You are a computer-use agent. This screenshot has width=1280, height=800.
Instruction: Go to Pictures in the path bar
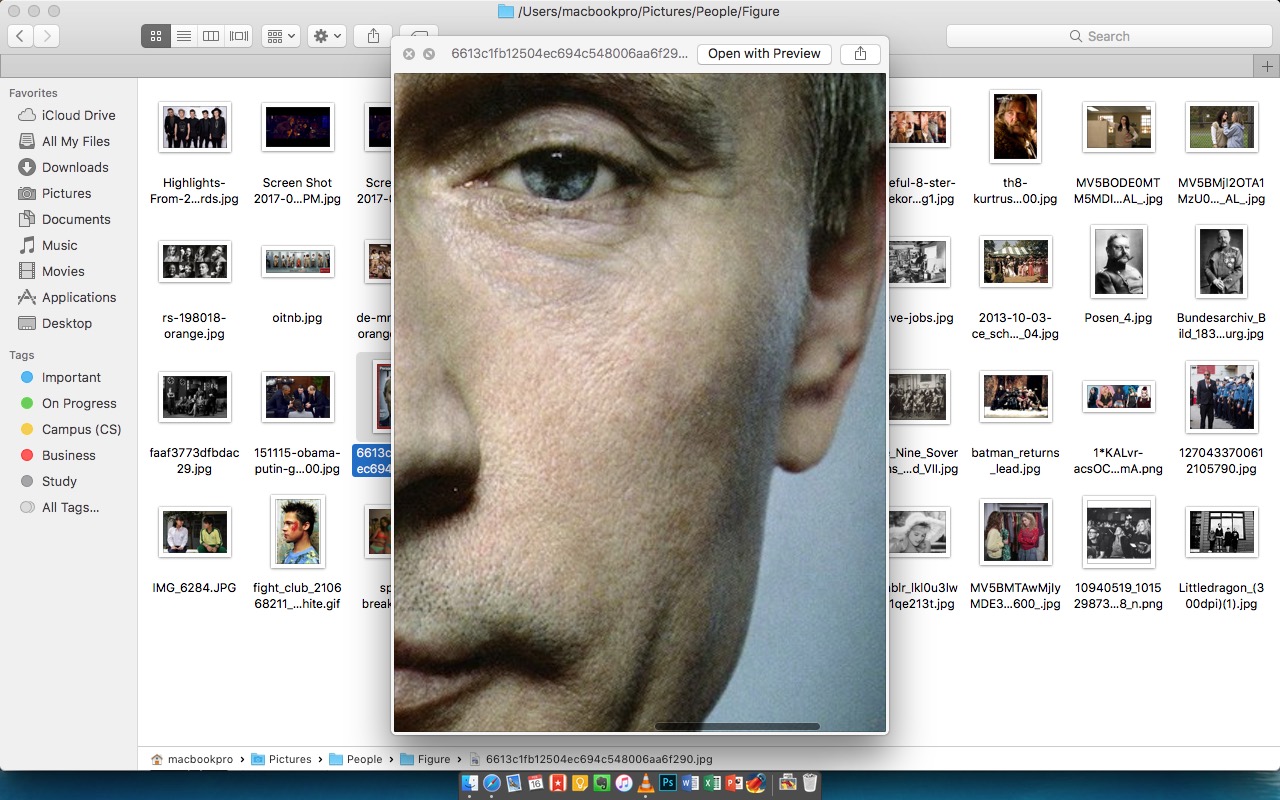point(282,759)
